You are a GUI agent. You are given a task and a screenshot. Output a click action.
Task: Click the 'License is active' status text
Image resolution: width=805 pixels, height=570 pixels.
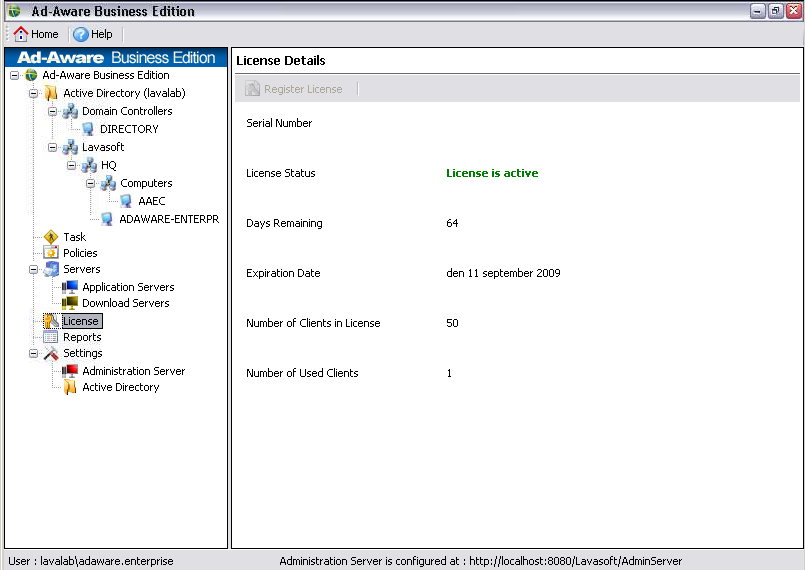[x=492, y=173]
